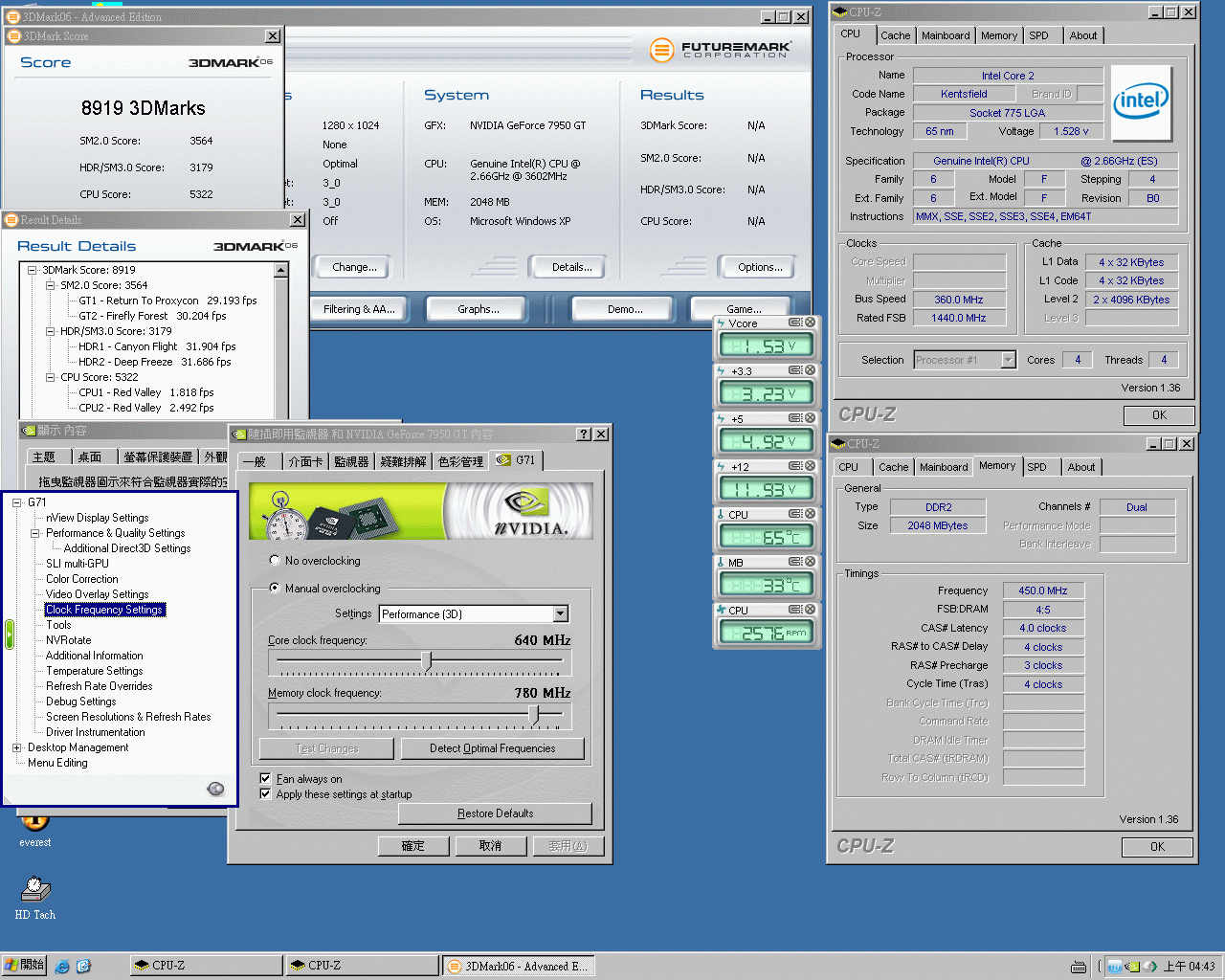Click the Graphs... button in 3DMark06
The height and width of the screenshot is (980, 1225).
point(479,309)
